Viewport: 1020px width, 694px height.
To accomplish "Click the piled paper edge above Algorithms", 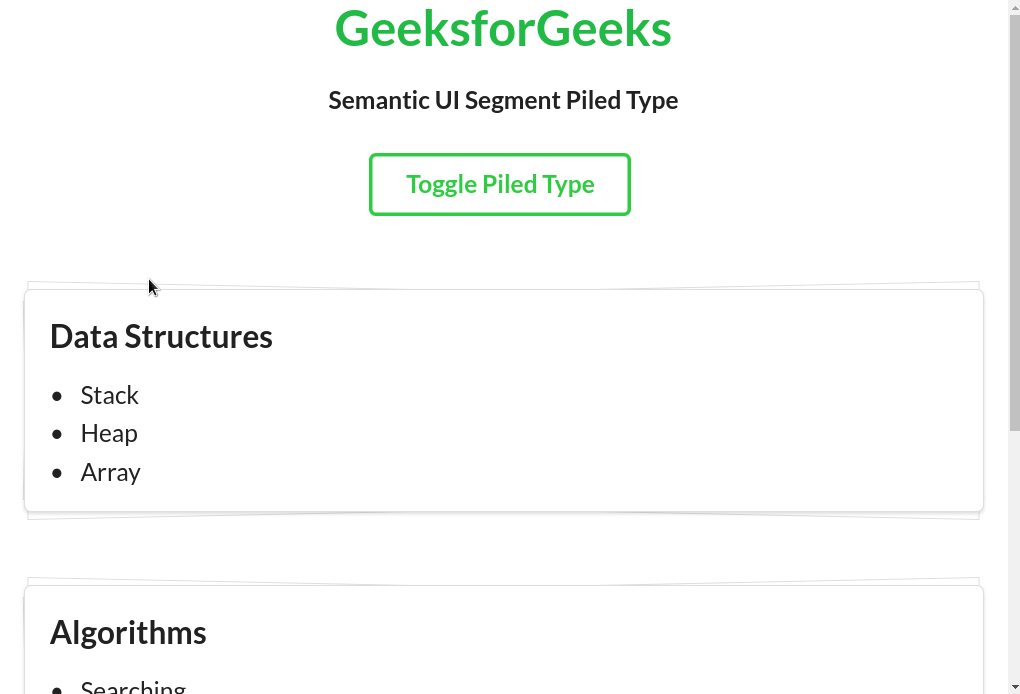I will (x=500, y=582).
